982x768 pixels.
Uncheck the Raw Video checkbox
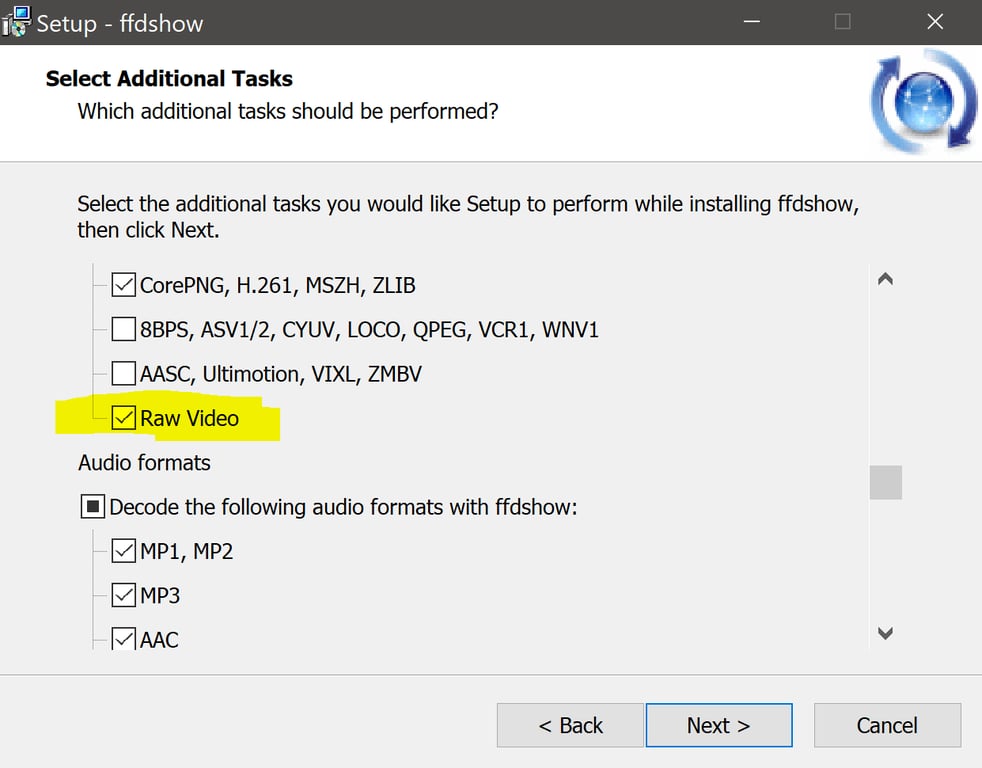click(124, 418)
